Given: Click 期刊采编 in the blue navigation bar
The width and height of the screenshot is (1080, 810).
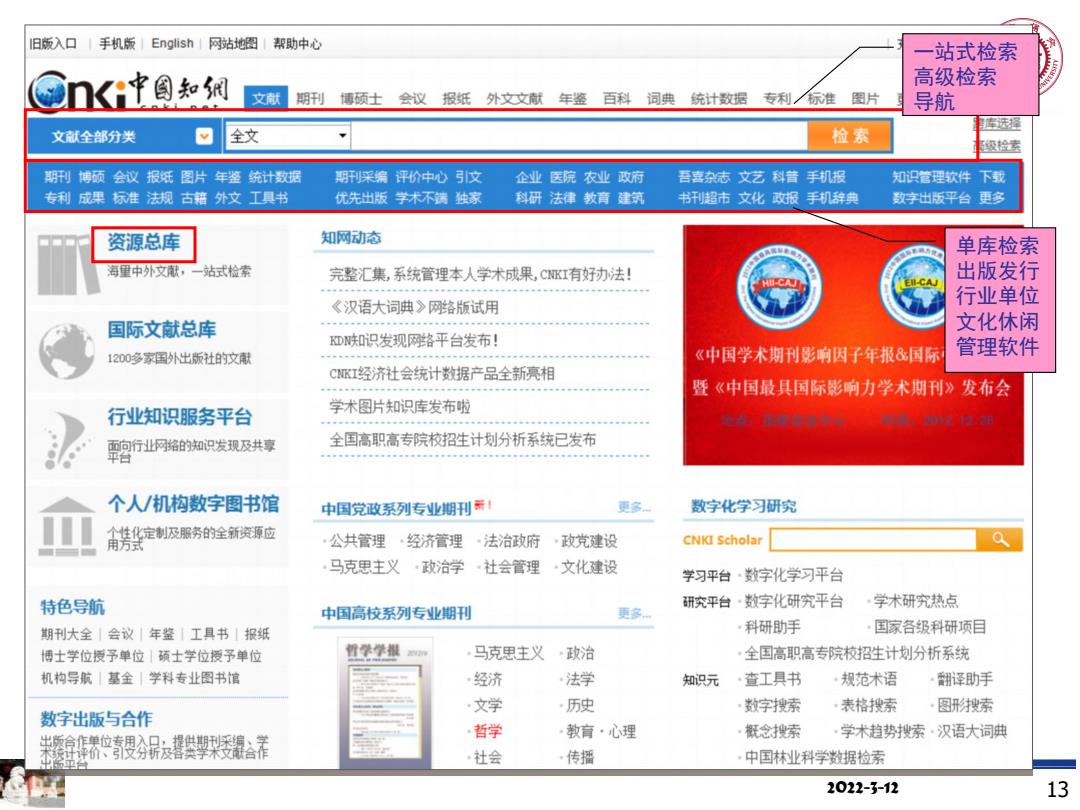Looking at the screenshot, I should tap(361, 177).
